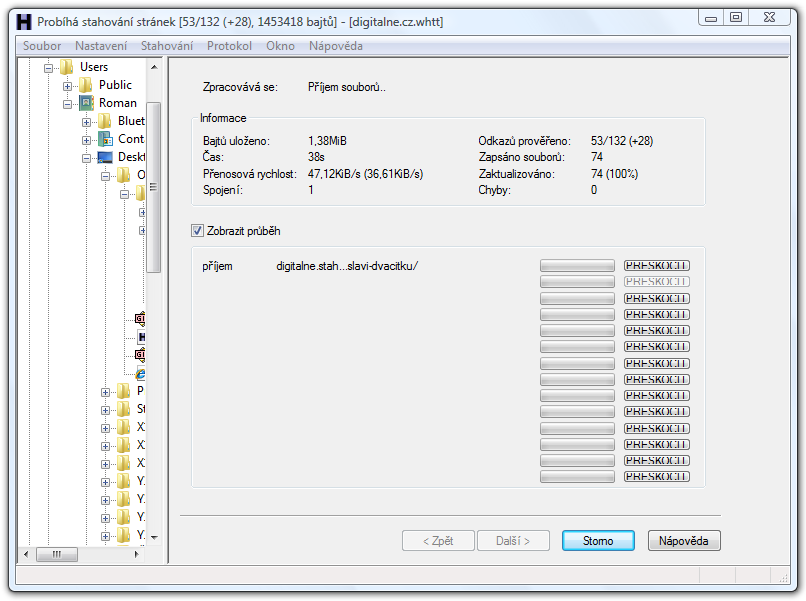The height and width of the screenshot is (601, 806).
Task: Click the 47,12KiB/s (36,61KiB/s) transfer rate value
Action: [365, 174]
